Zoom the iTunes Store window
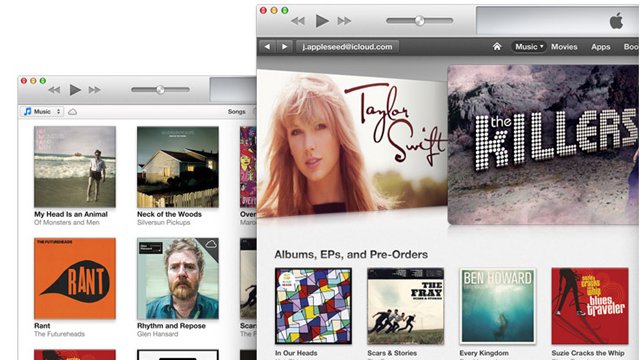640x360 pixels. coord(284,10)
